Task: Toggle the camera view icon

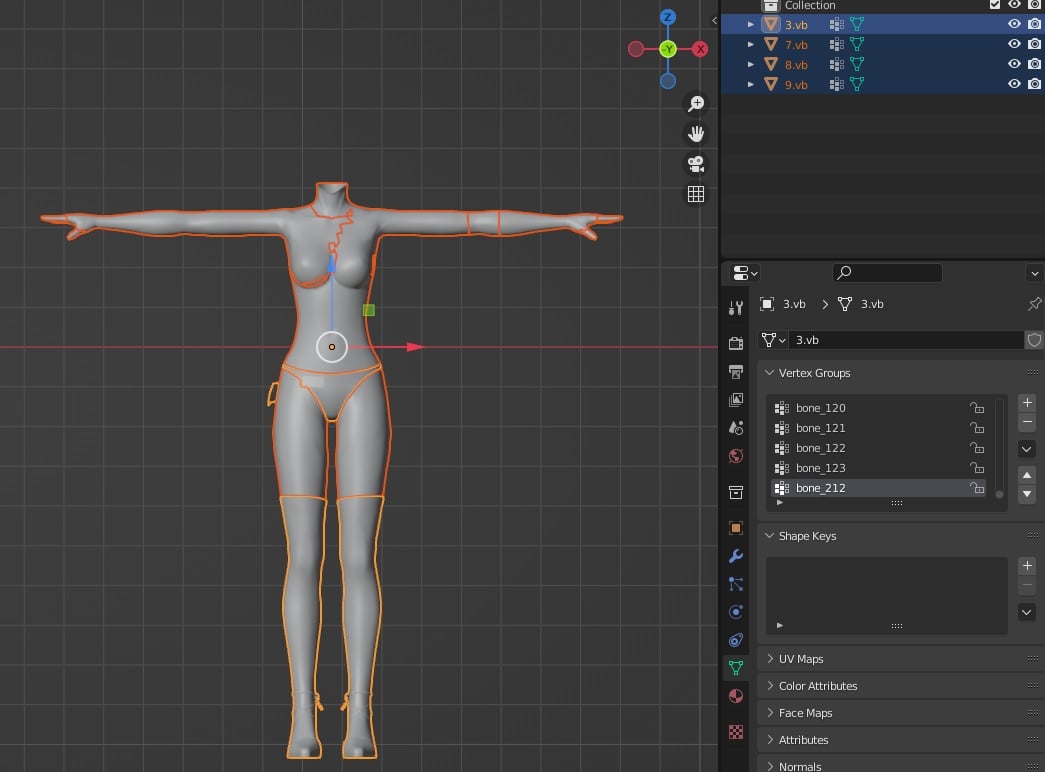Action: 696,164
